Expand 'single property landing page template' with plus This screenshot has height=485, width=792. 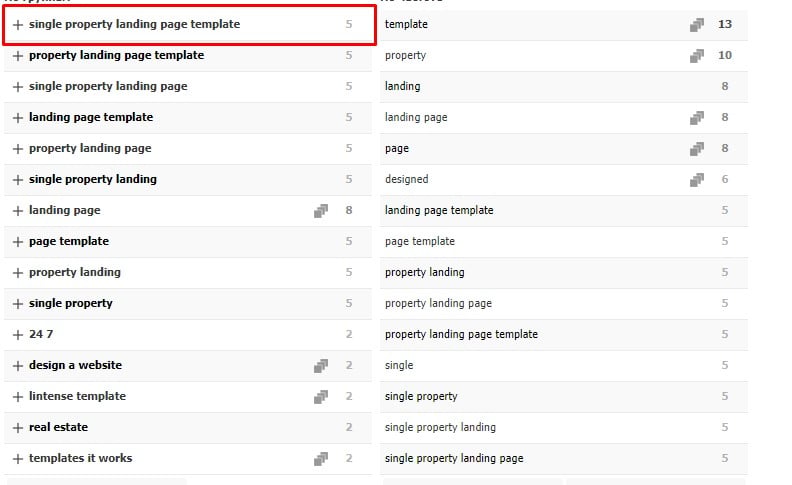[18, 24]
